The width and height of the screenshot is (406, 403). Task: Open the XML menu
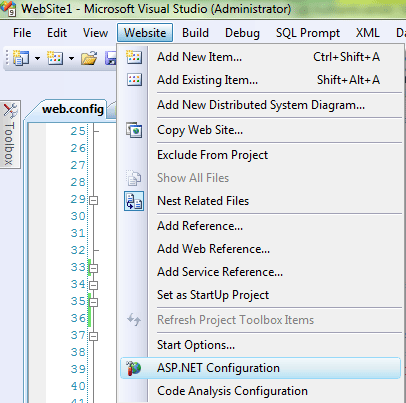point(368,33)
